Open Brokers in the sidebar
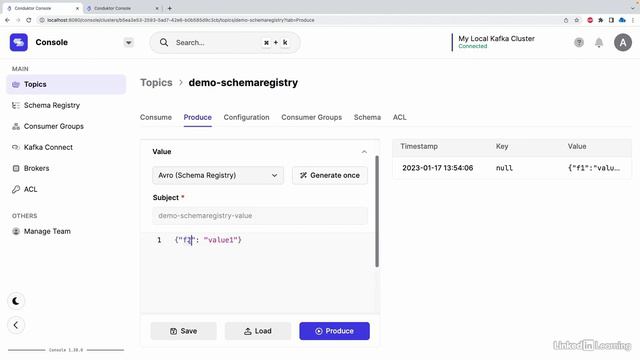This screenshot has width=640, height=360. tap(66, 168)
